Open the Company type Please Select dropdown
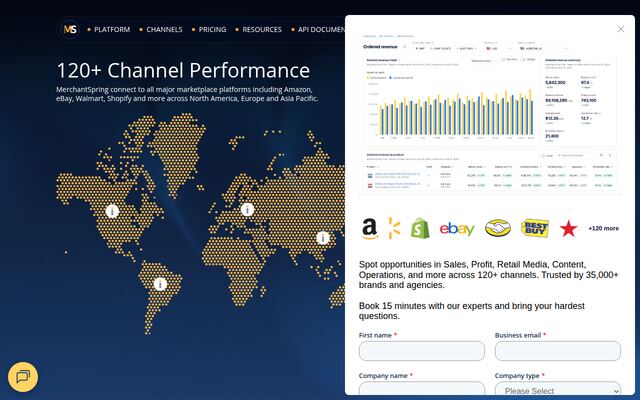The height and width of the screenshot is (400, 640). (x=558, y=389)
